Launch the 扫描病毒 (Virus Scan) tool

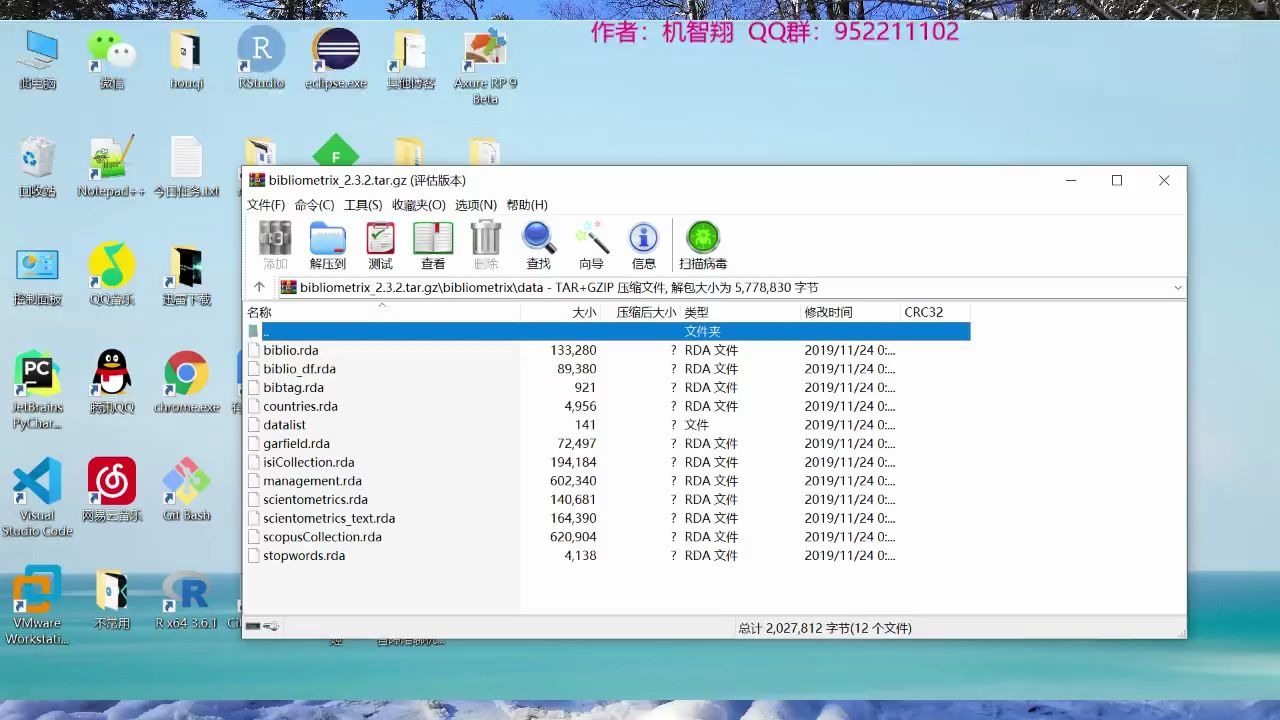tap(702, 244)
